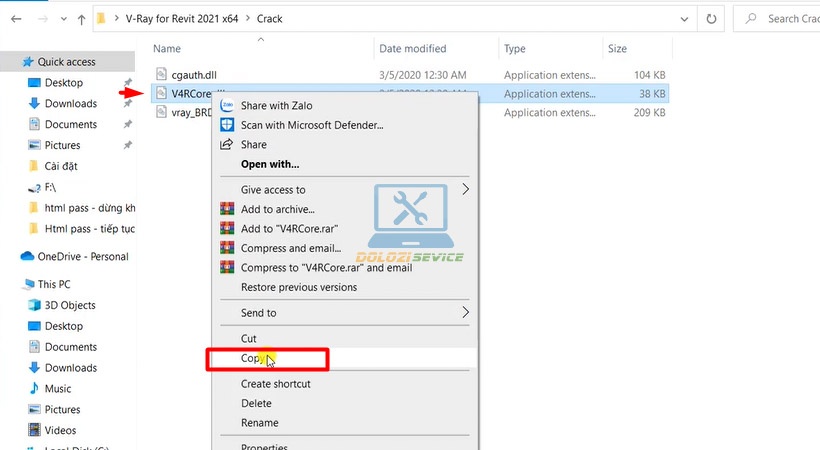Open 'V-Ray for Revit 2021 x64' breadcrumb
Image resolution: width=820 pixels, height=450 pixels.
(181, 19)
